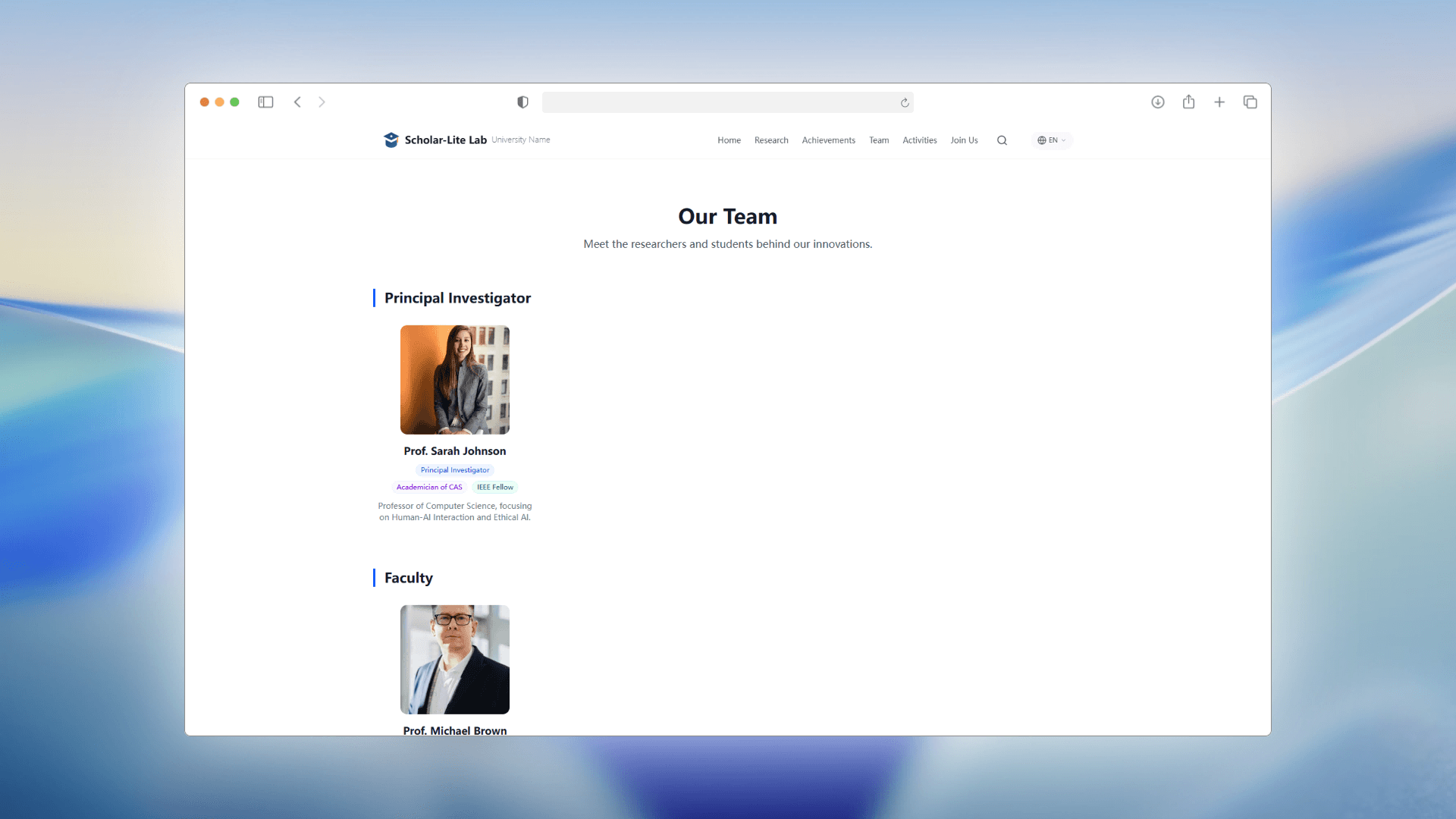Image resolution: width=1456 pixels, height=819 pixels.
Task: Click in the browser address bar
Action: click(x=720, y=102)
